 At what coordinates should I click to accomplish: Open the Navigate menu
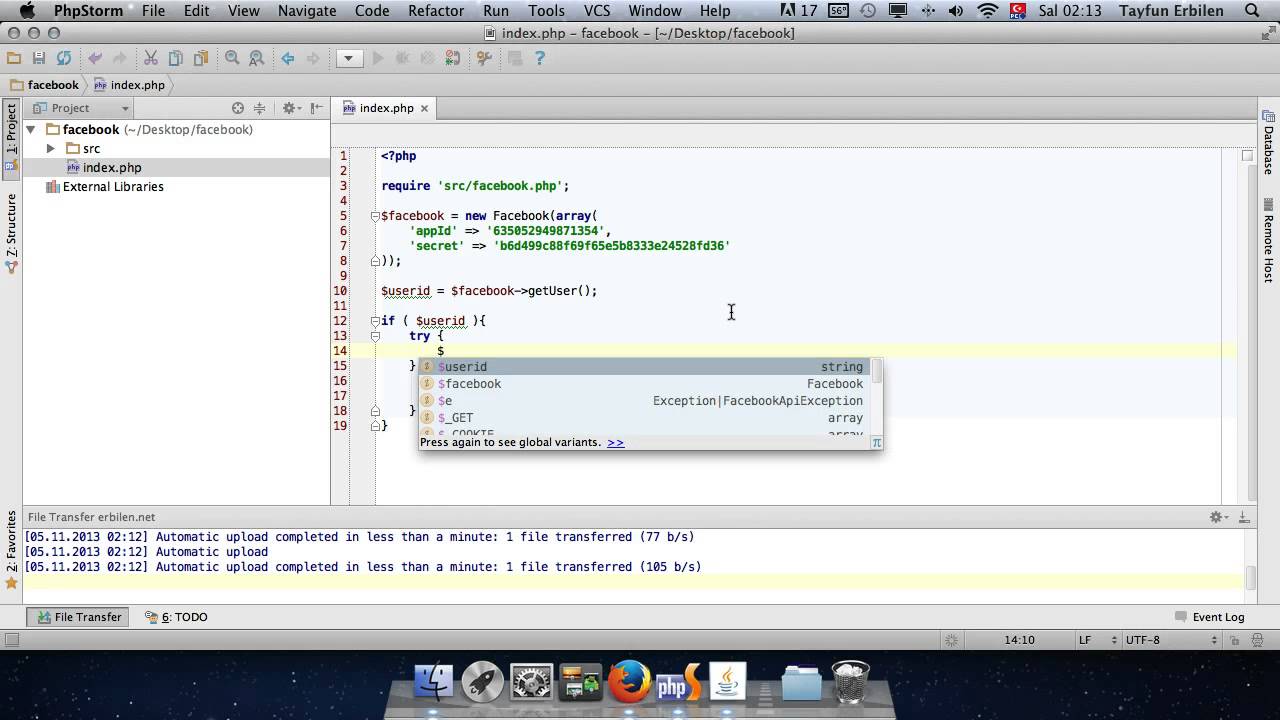click(x=307, y=11)
